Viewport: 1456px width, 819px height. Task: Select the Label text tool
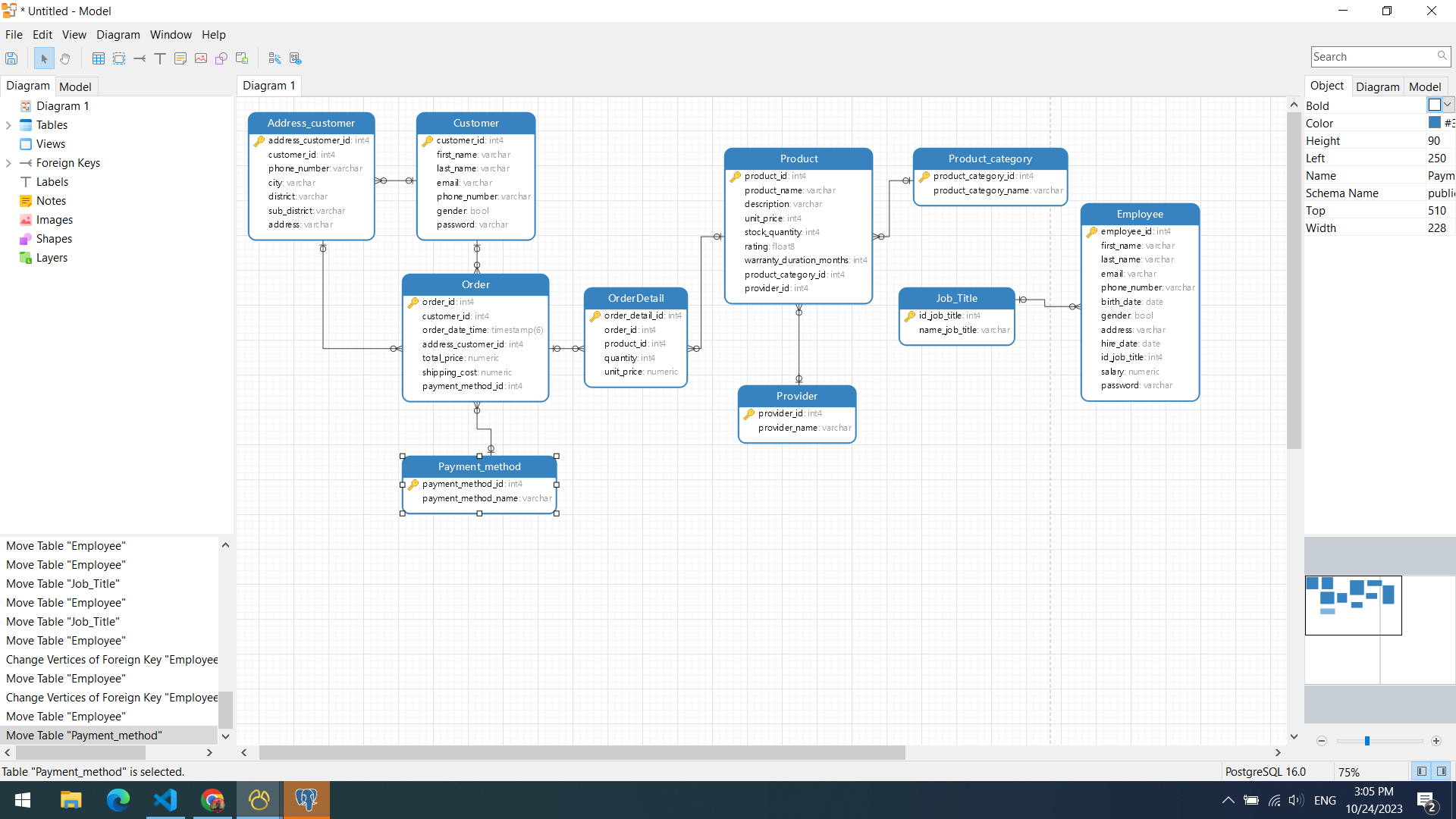[x=160, y=58]
